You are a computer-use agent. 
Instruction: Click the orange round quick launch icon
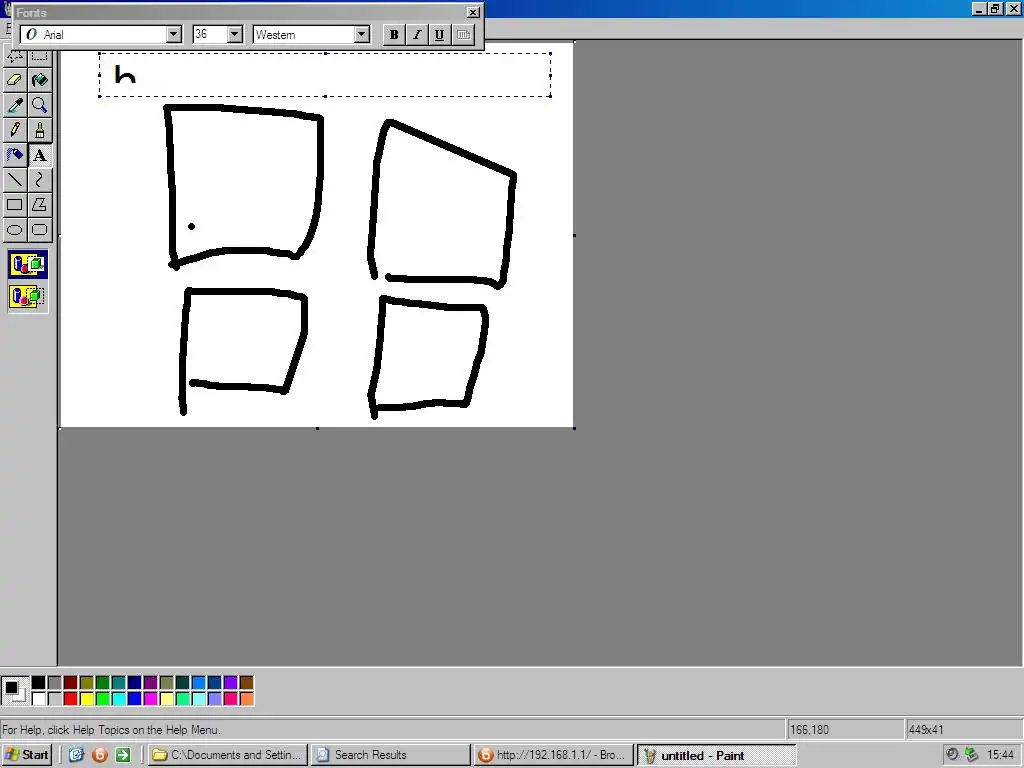pyautogui.click(x=100, y=755)
